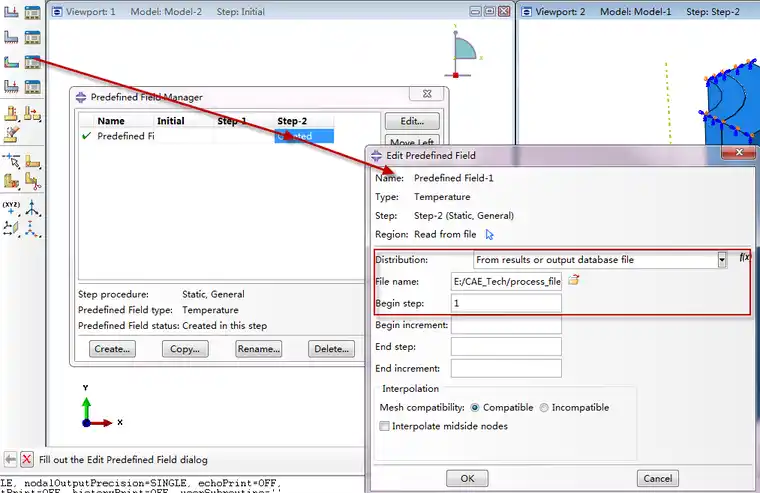Open the Boundary Condition Manager icon

[32, 37]
